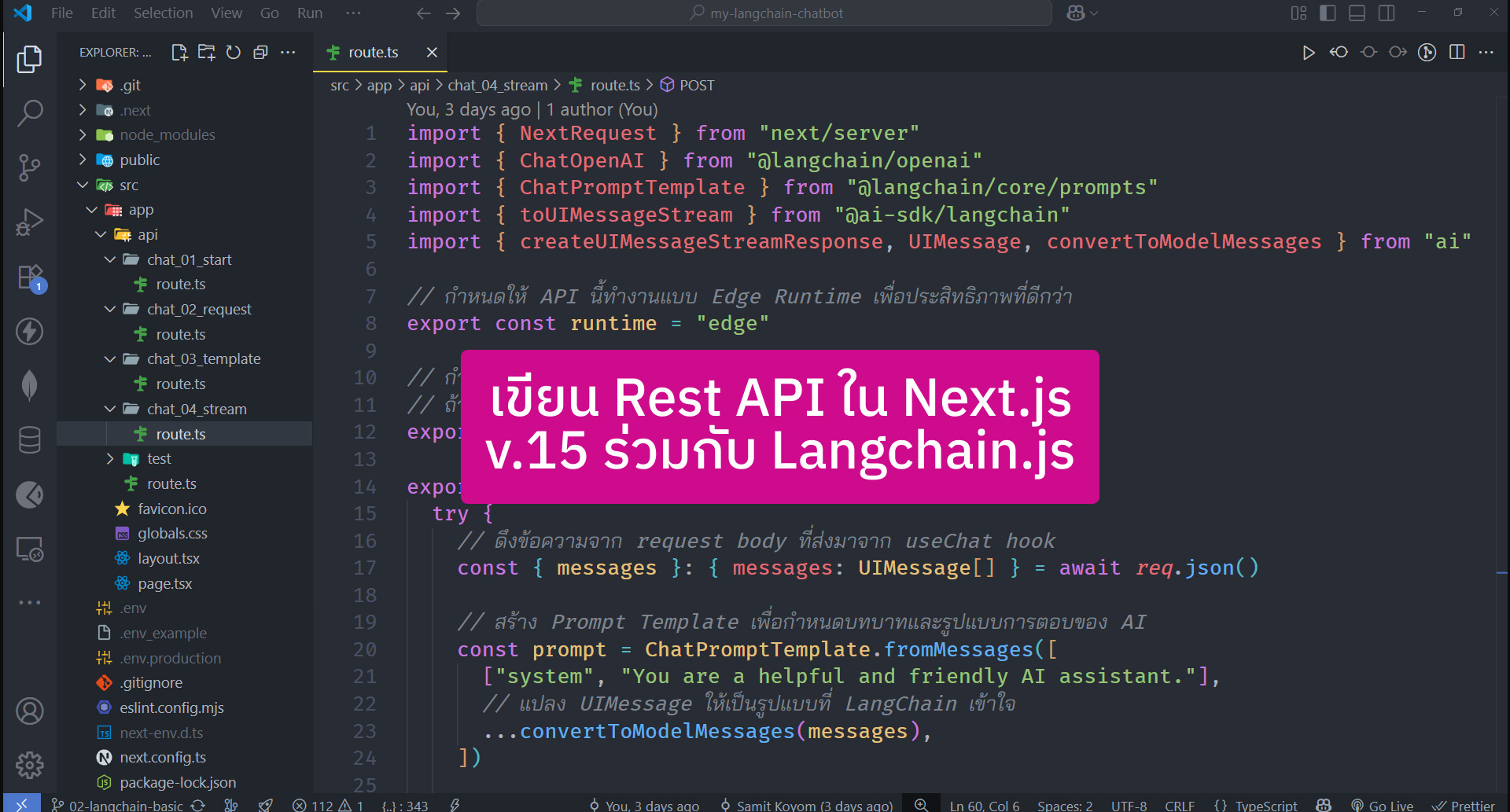Screen dimensions: 1510x812
Task: Open the Copilot dropdown arrow in title bar
Action: coord(1095,13)
